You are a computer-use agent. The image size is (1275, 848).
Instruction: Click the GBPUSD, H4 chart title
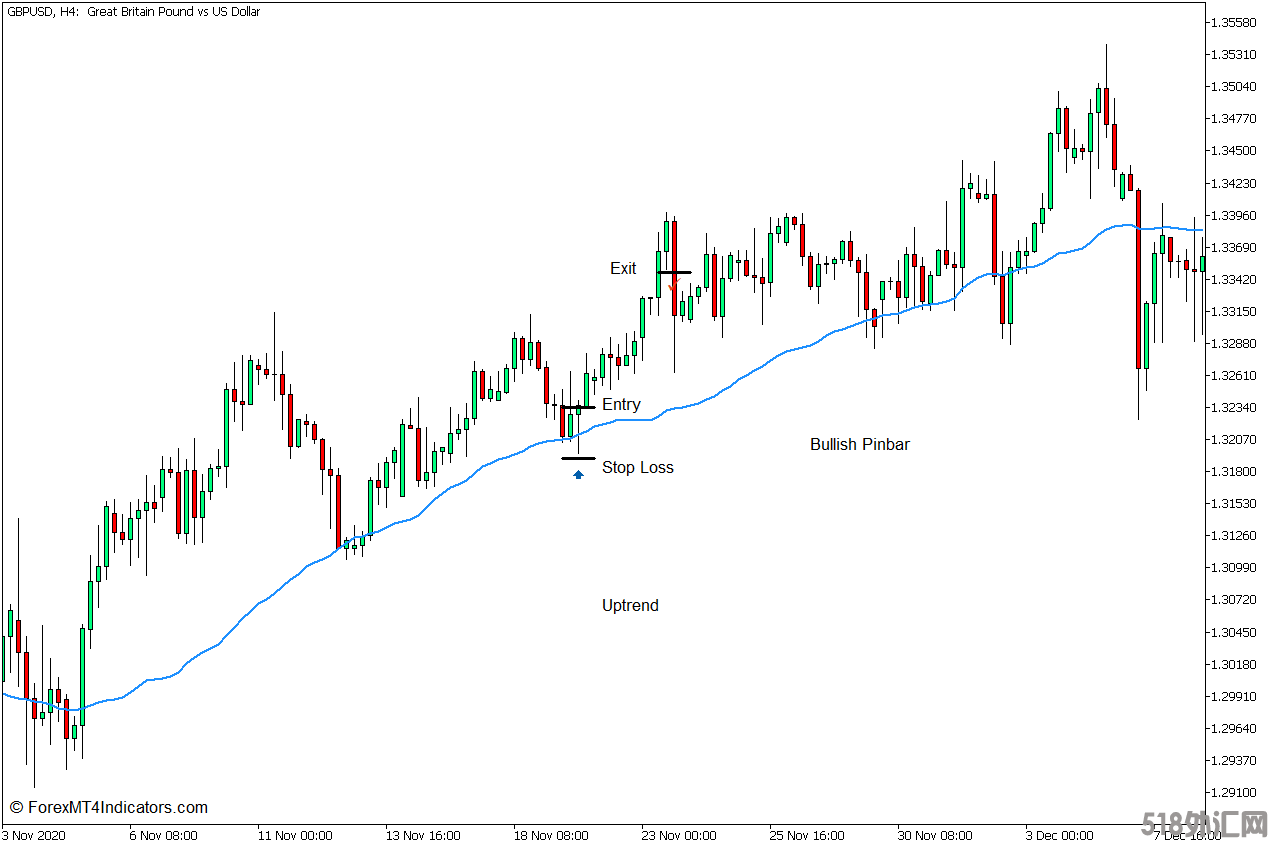(133, 12)
